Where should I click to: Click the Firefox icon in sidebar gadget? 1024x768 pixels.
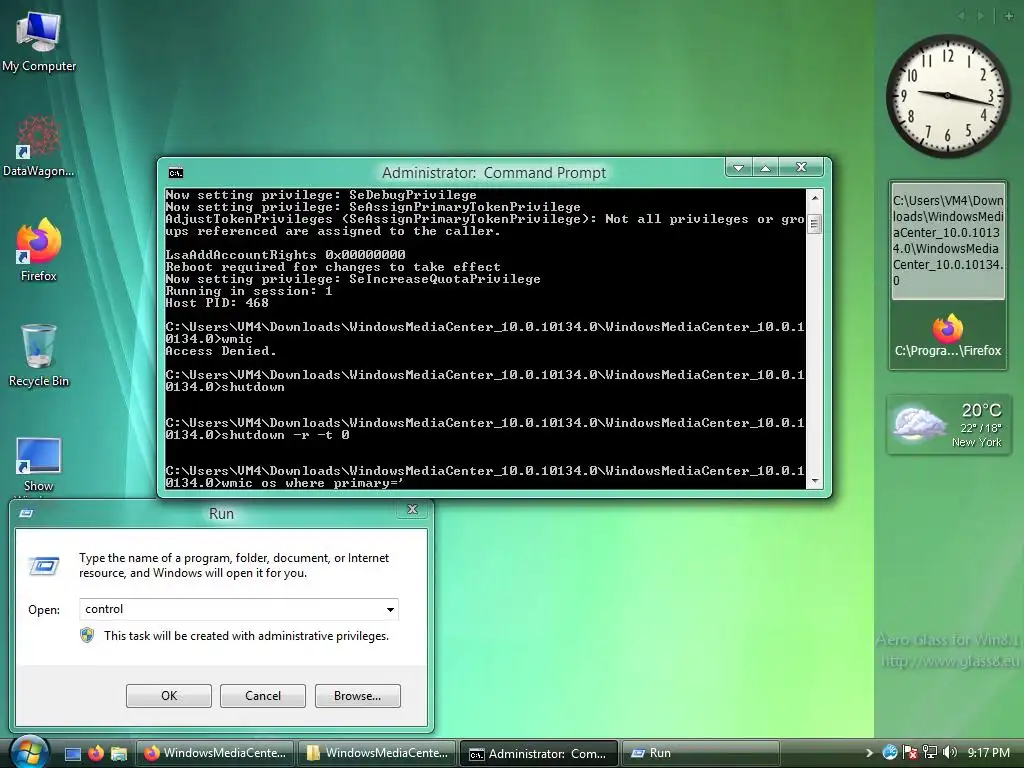pyautogui.click(x=948, y=328)
